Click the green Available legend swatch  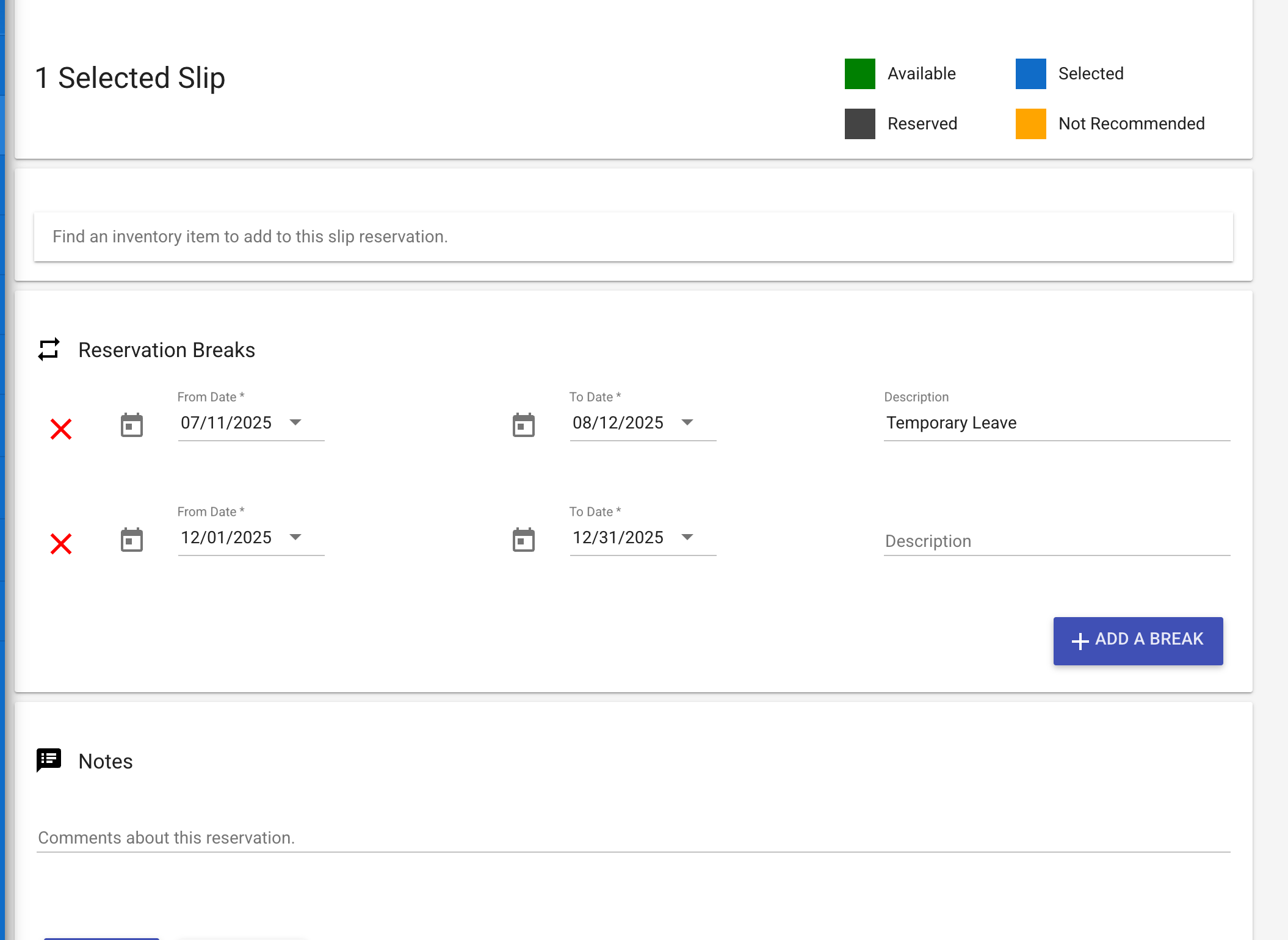coord(860,74)
